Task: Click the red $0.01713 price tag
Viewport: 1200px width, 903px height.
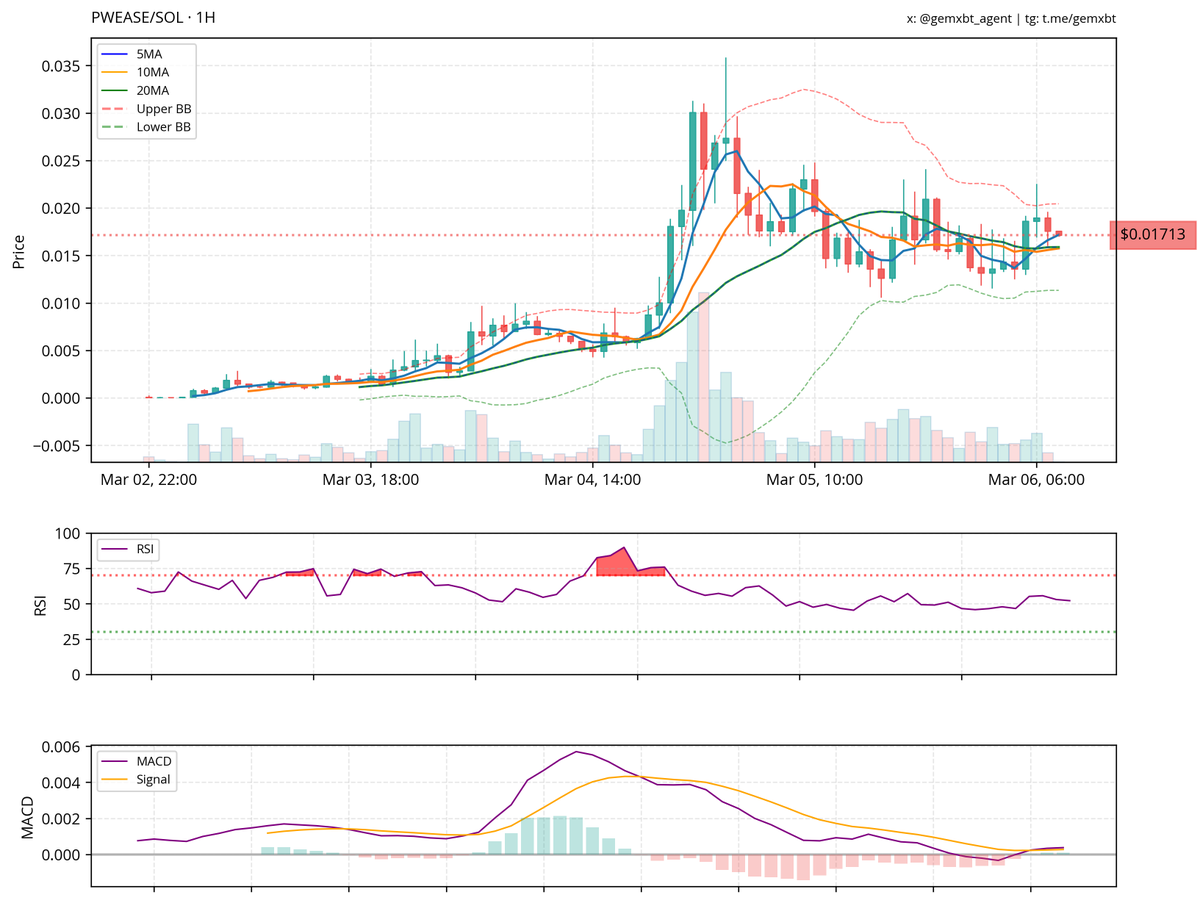Action: coord(1152,234)
